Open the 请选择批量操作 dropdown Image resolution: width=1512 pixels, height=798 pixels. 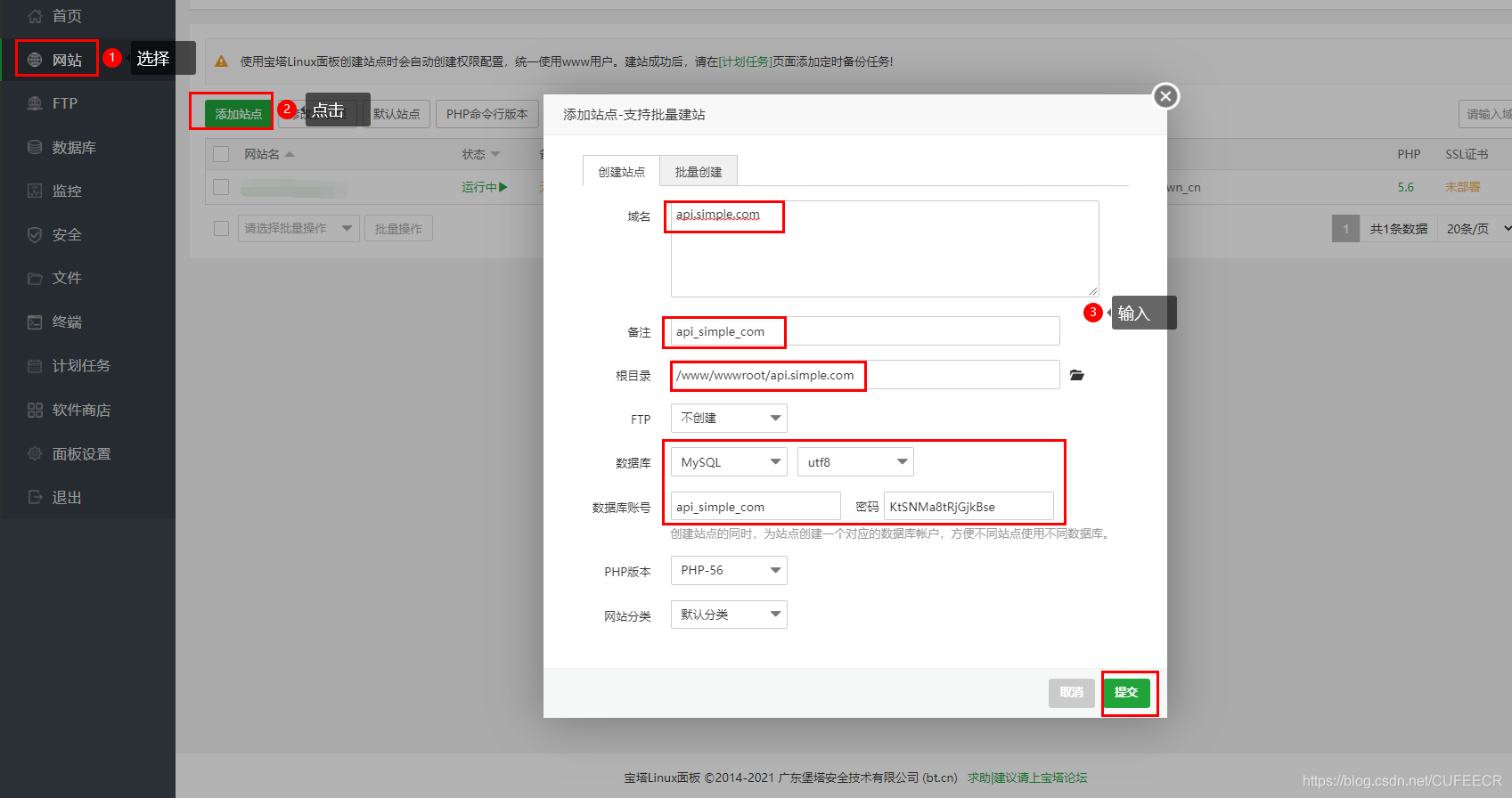(298, 228)
